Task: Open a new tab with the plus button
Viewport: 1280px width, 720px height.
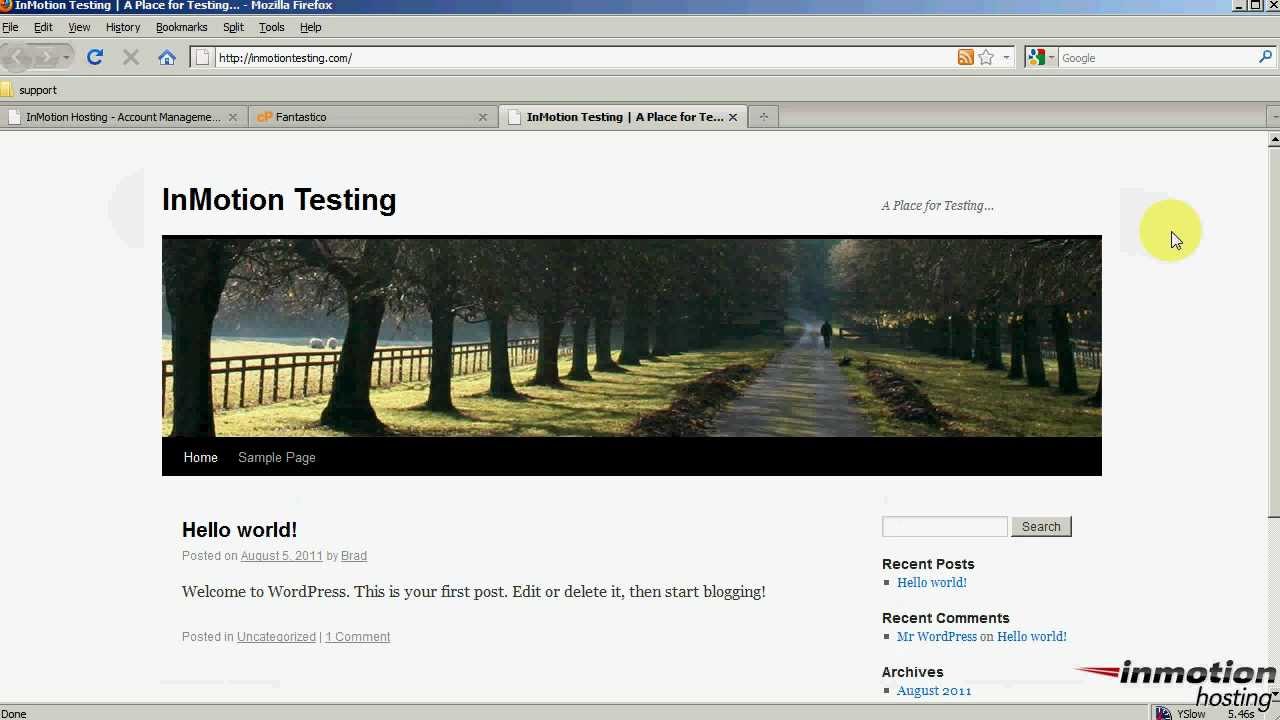Action: tap(763, 117)
